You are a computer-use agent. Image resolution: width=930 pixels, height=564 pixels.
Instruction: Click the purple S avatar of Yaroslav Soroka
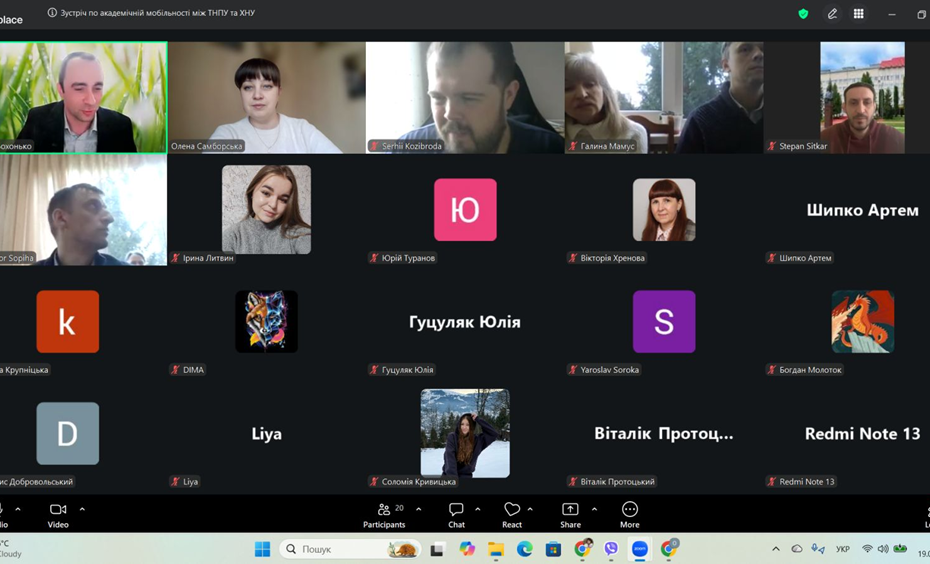click(664, 322)
